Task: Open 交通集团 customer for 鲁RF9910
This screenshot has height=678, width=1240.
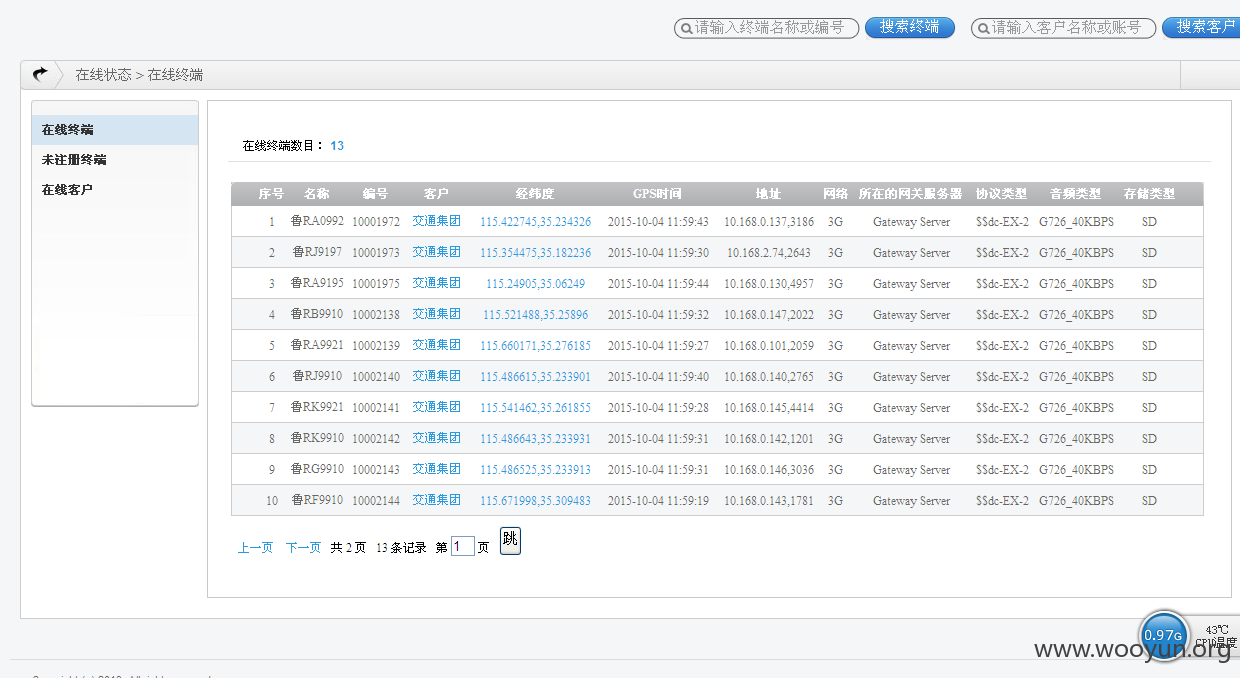Action: [436, 500]
